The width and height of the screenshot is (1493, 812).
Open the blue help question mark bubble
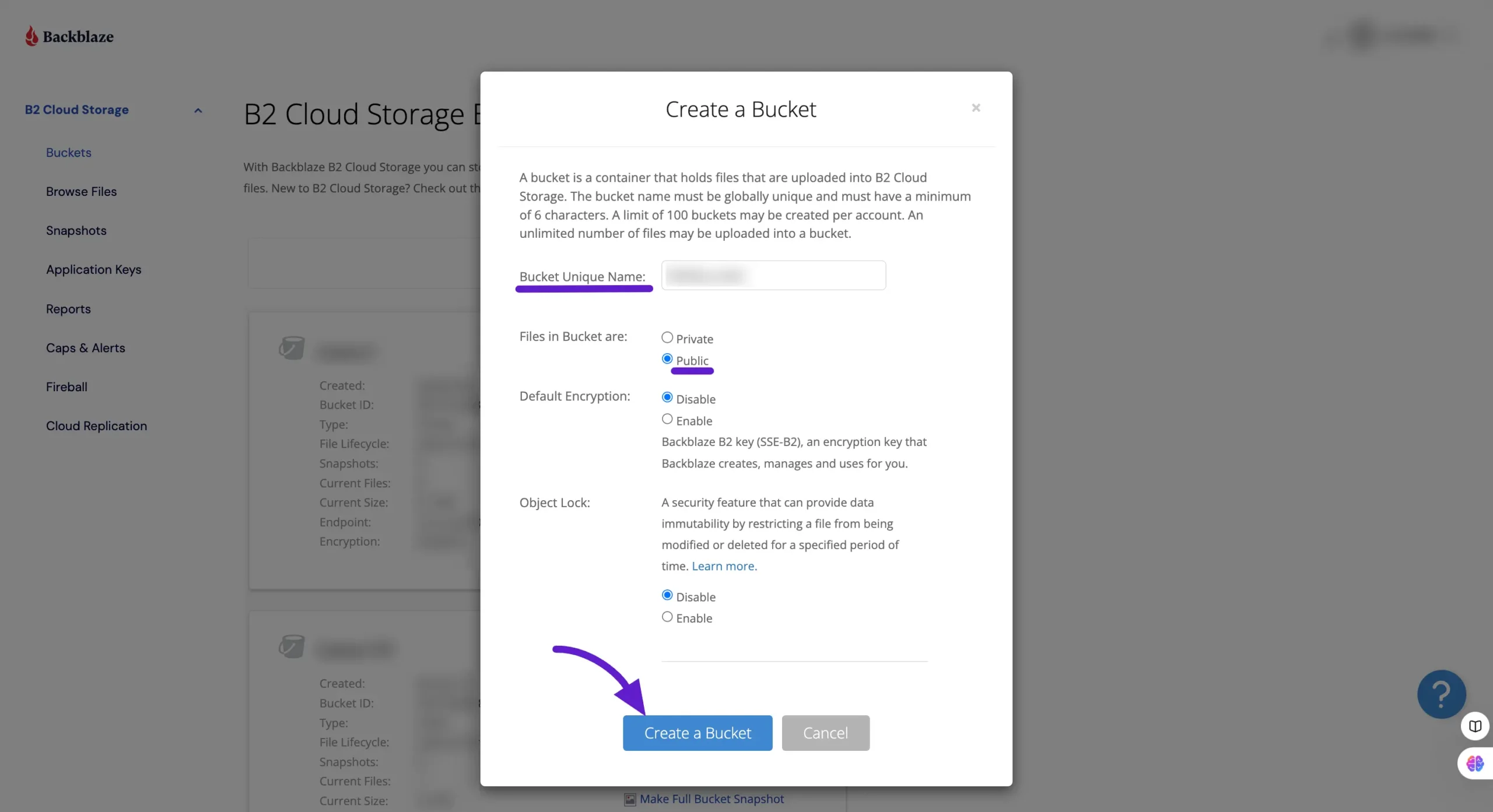point(1441,694)
